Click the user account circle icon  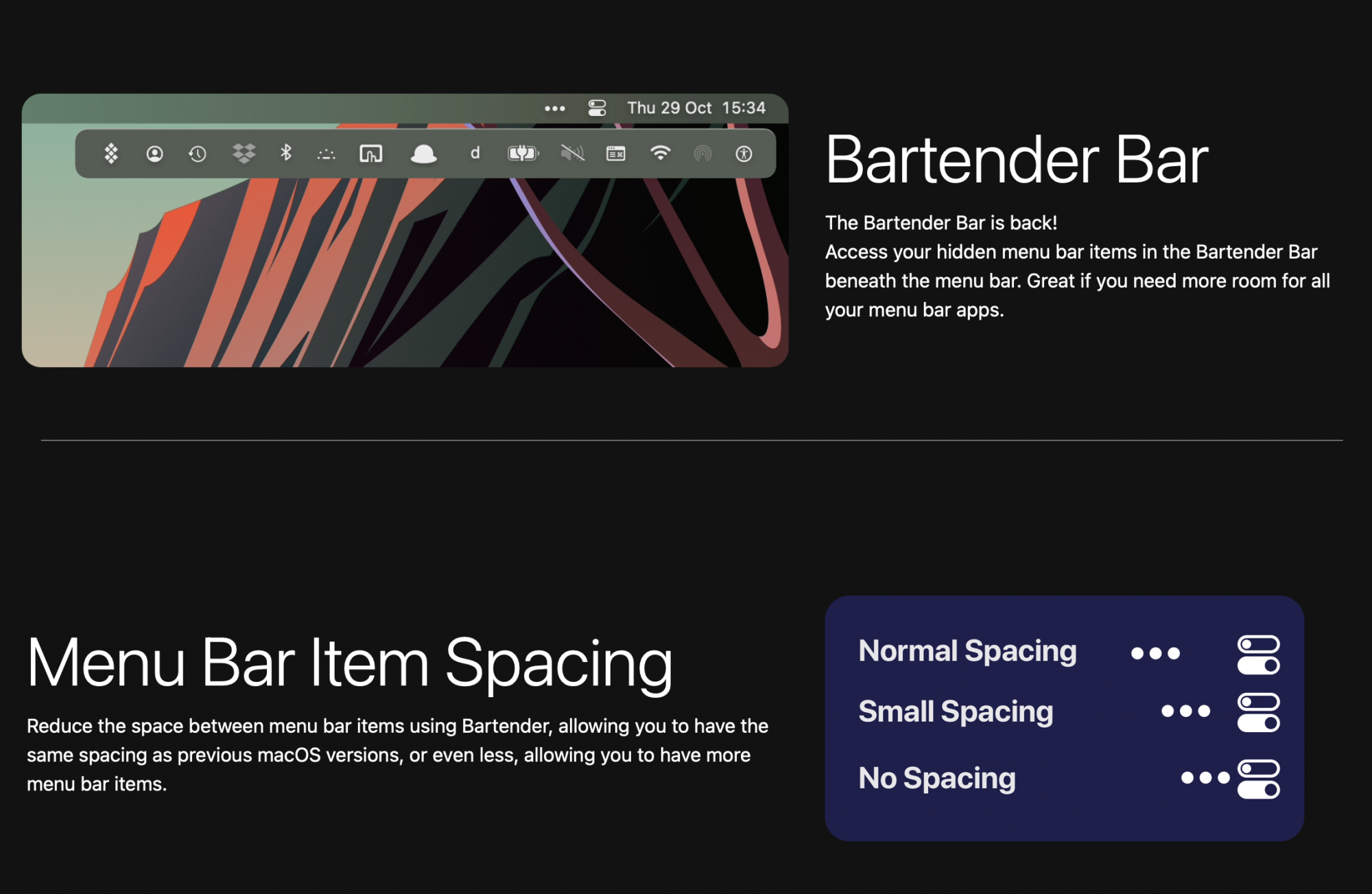155,154
